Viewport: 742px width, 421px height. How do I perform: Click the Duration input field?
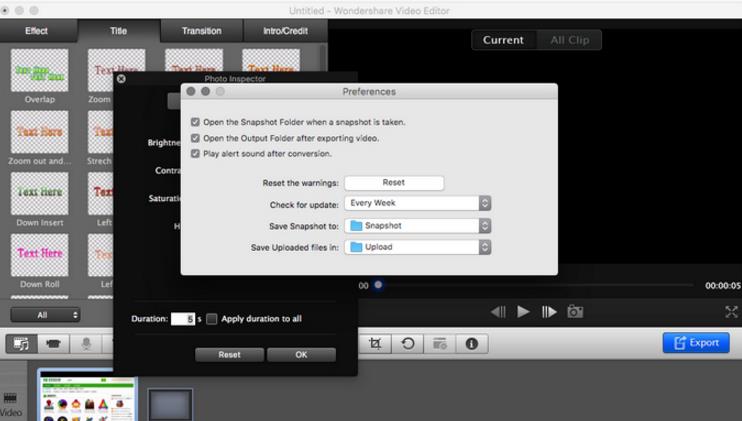[x=183, y=319]
